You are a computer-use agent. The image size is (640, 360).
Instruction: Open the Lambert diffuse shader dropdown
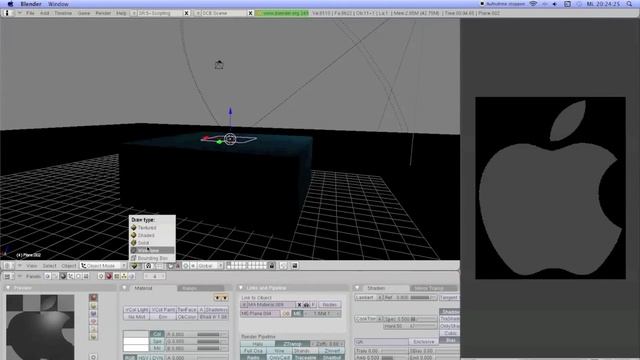click(368, 298)
